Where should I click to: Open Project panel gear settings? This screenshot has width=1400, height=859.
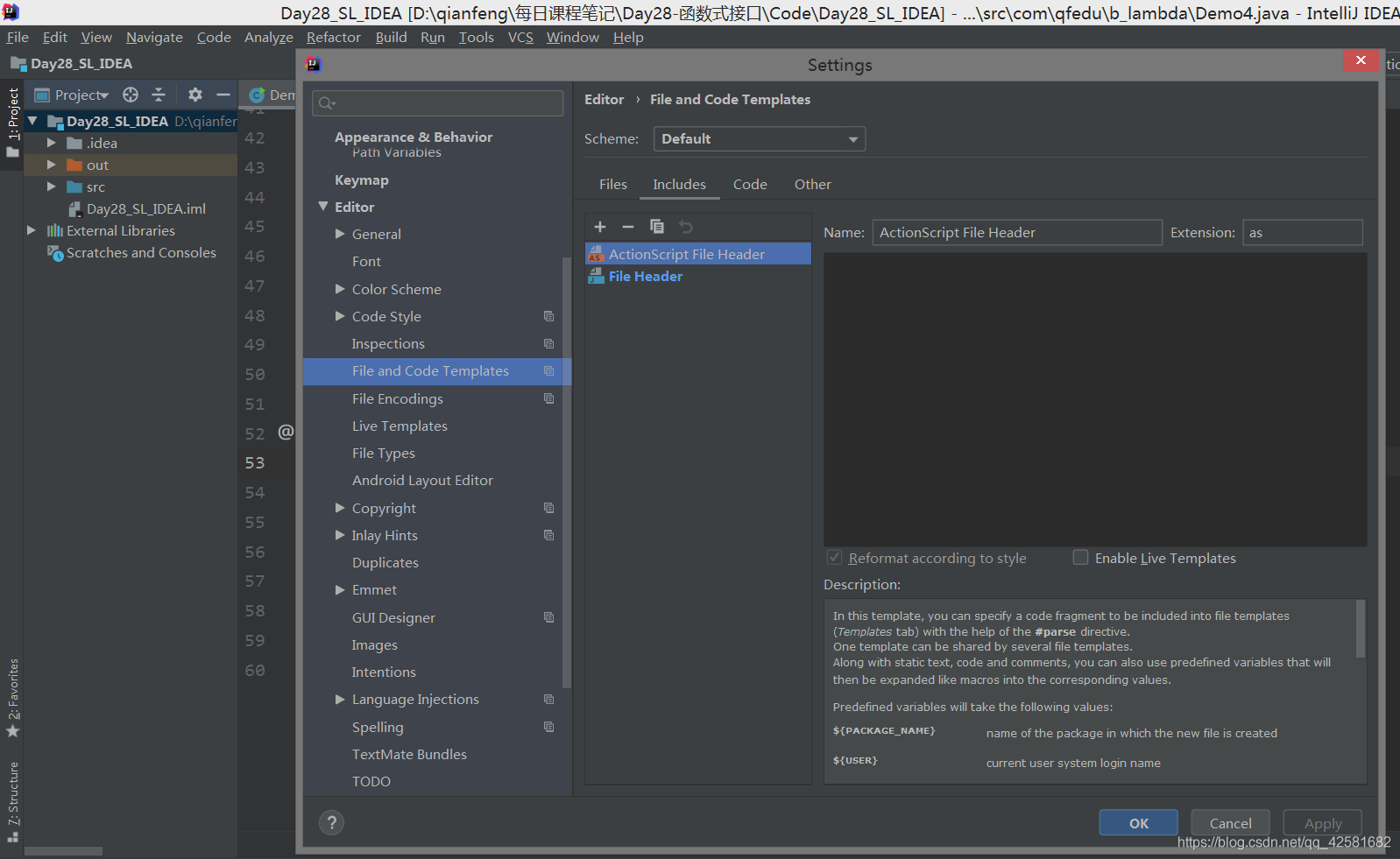pyautogui.click(x=195, y=95)
